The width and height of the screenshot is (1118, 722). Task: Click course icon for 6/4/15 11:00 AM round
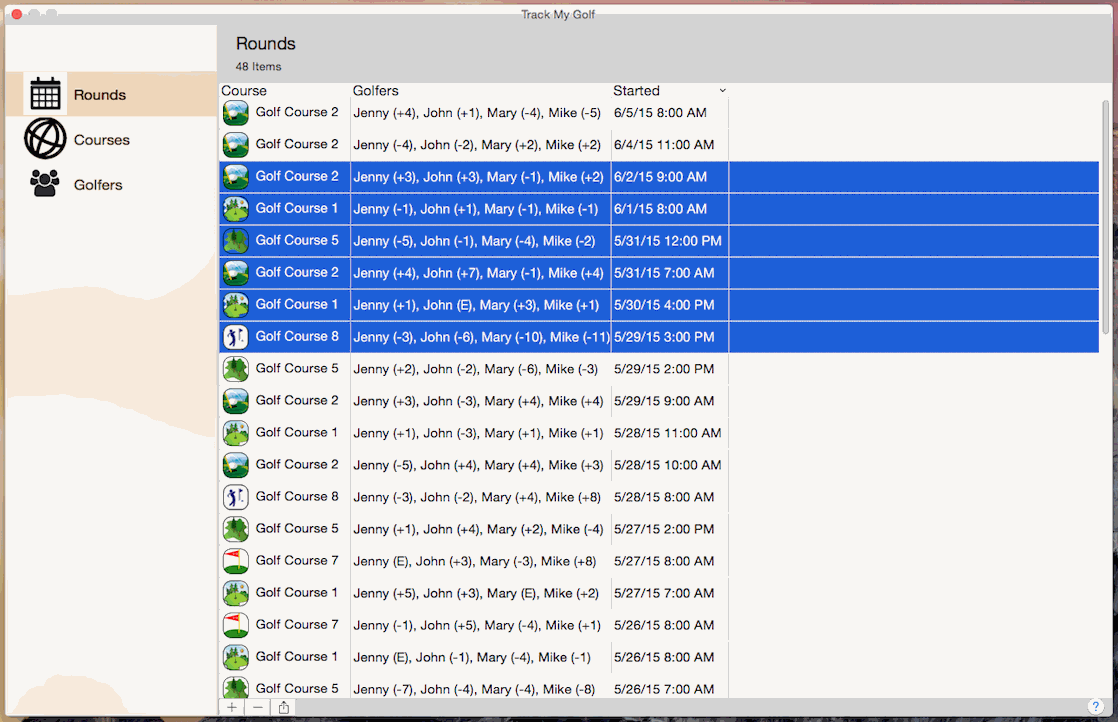(235, 145)
